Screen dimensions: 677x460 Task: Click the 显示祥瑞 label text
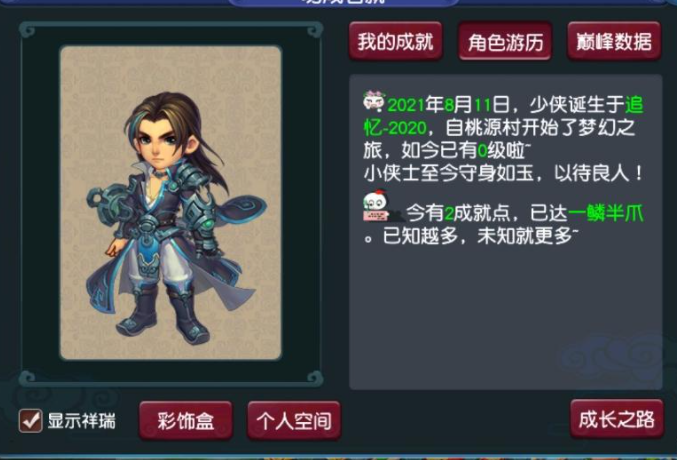tap(82, 421)
